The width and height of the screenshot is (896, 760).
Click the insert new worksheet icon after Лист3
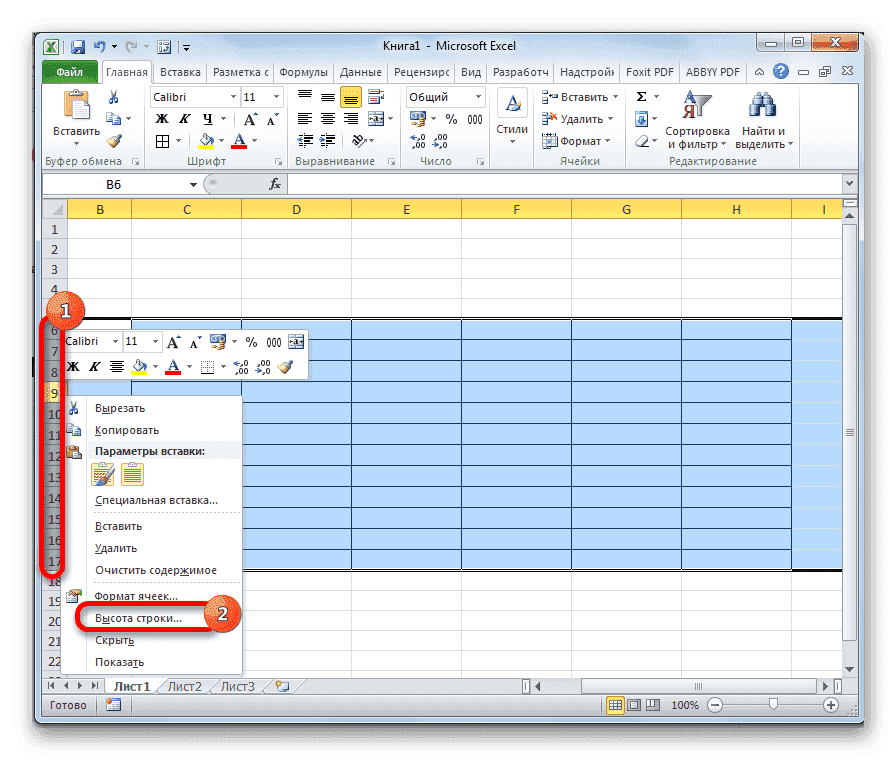point(282,687)
